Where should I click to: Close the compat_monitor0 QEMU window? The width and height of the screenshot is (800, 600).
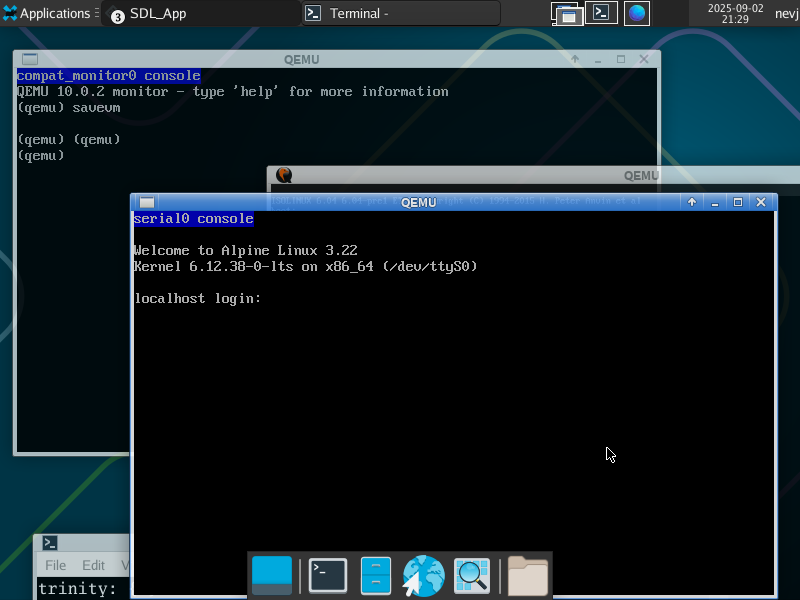644,59
